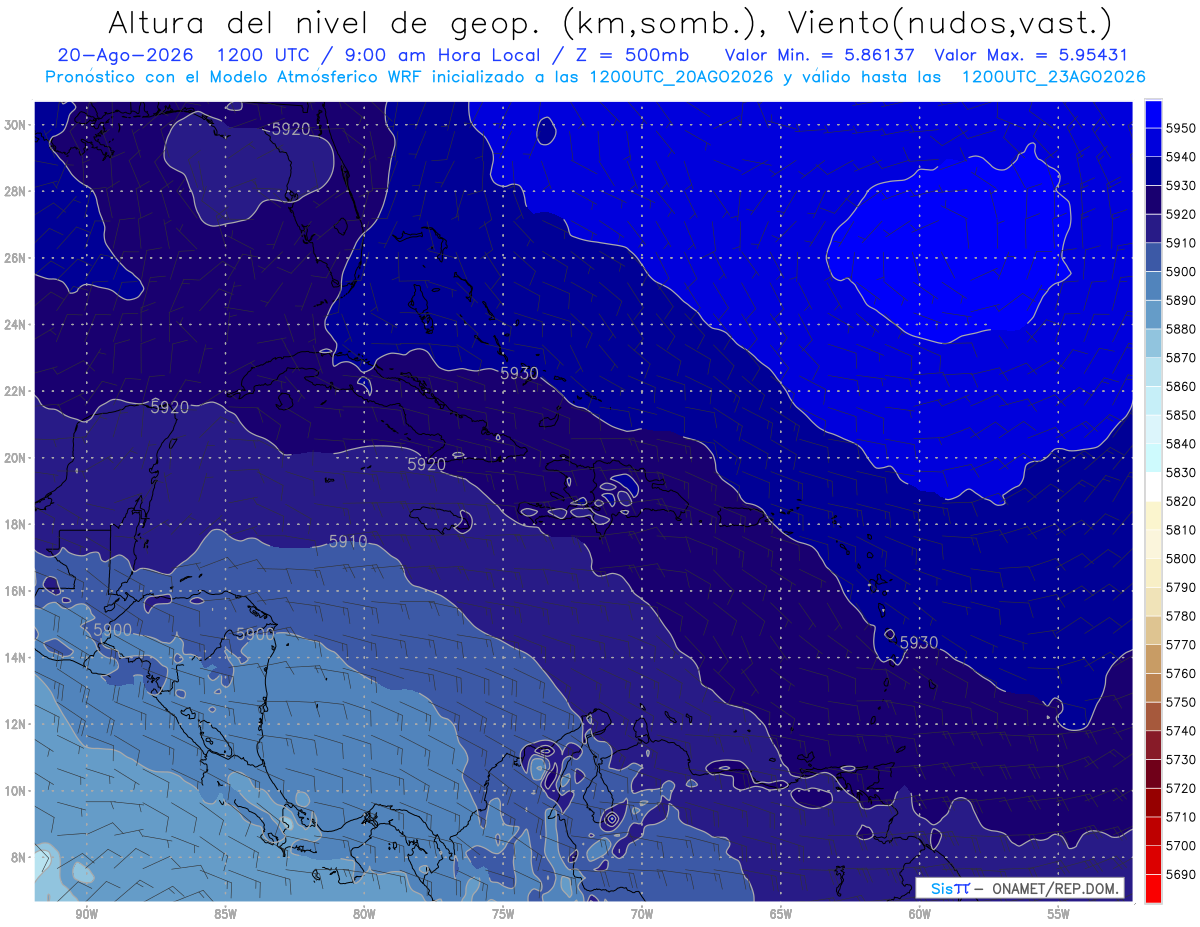The width and height of the screenshot is (1200, 927).
Task: Click the 28N latitude axis label
Action: (15, 191)
